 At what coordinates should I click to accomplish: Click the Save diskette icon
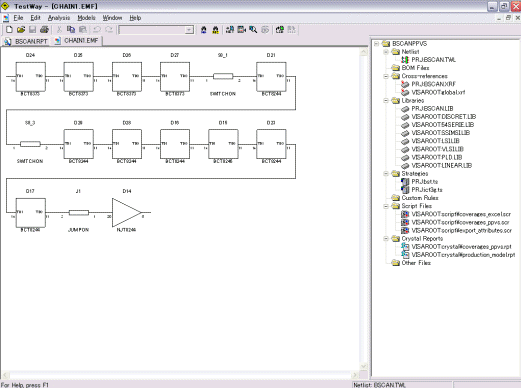32,30
